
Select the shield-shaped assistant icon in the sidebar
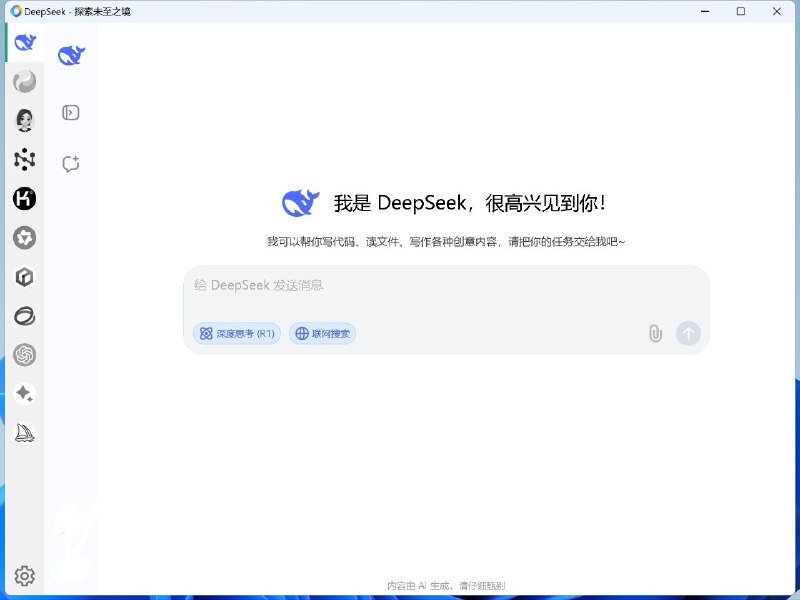24,238
